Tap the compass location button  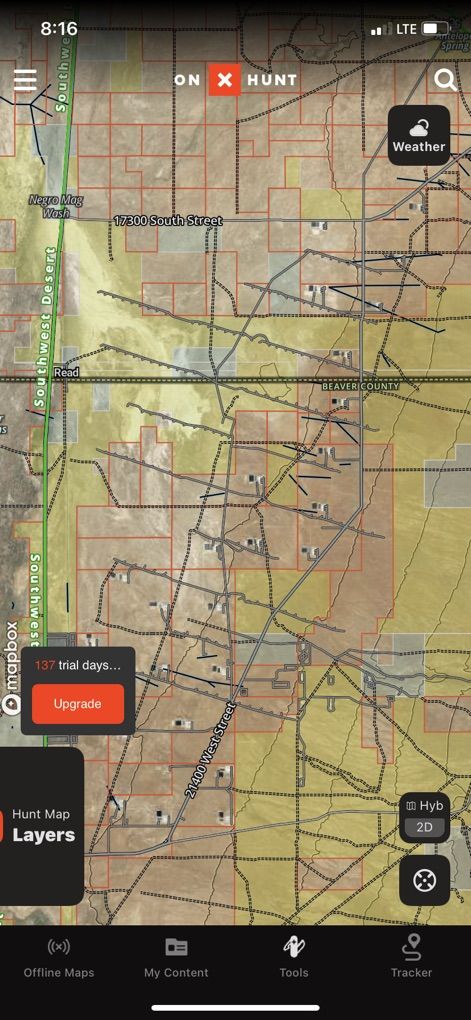pyautogui.click(x=424, y=881)
